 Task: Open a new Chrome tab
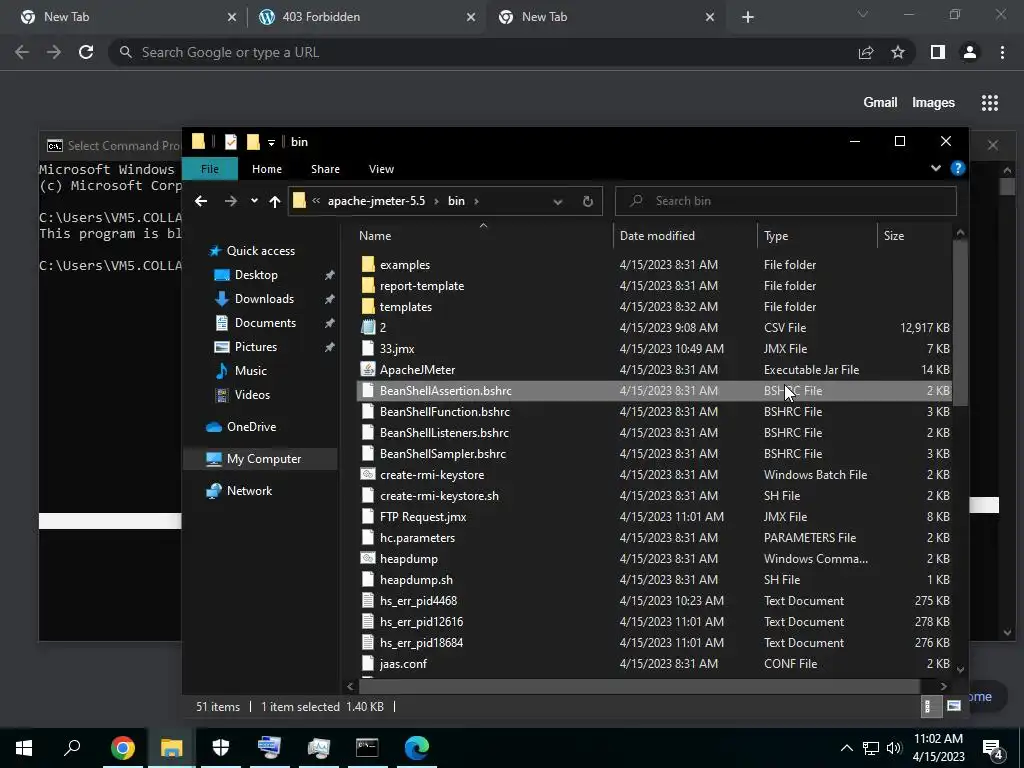pyautogui.click(x=748, y=18)
